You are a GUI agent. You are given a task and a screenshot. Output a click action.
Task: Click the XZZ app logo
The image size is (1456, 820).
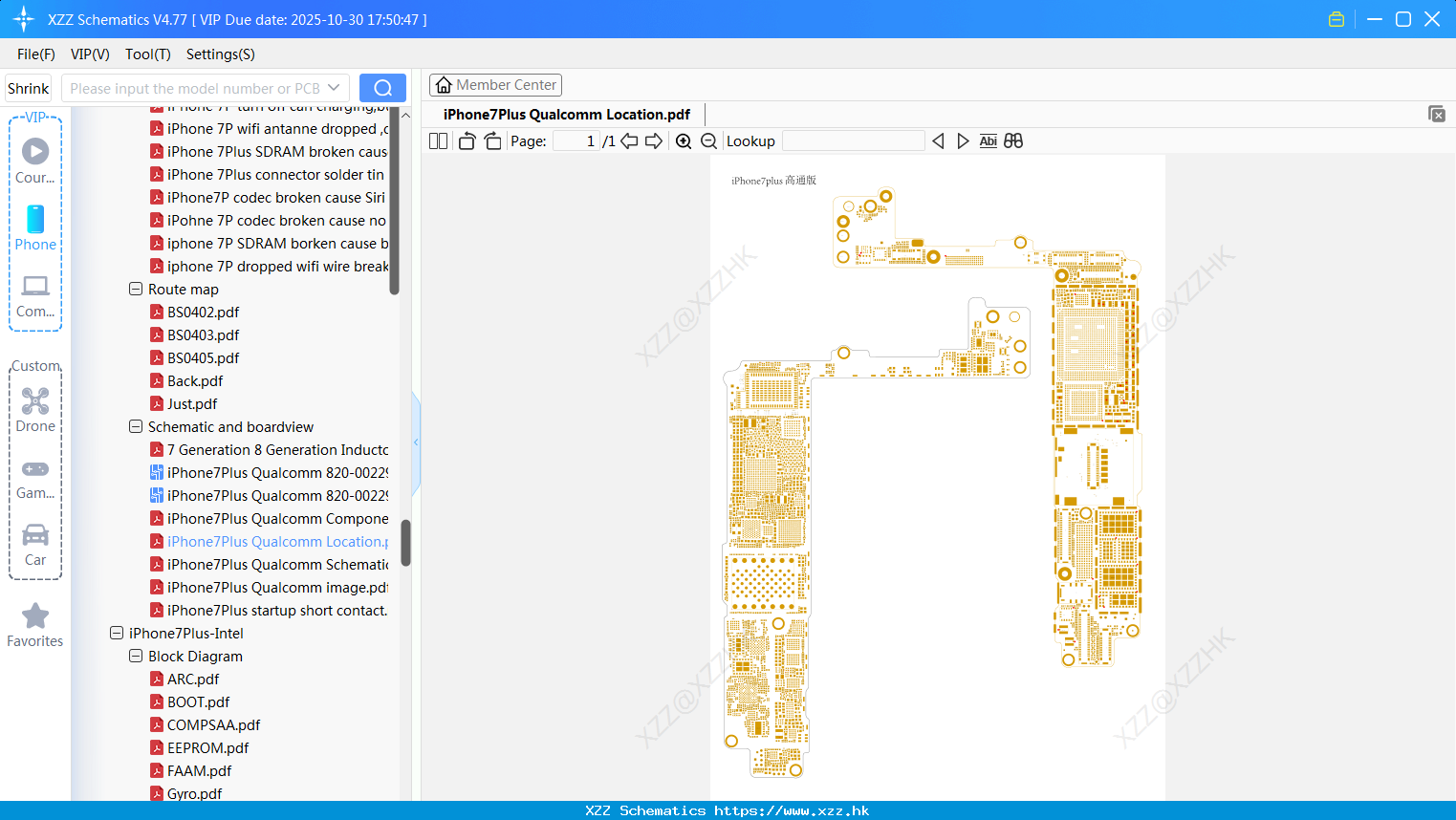(23, 19)
